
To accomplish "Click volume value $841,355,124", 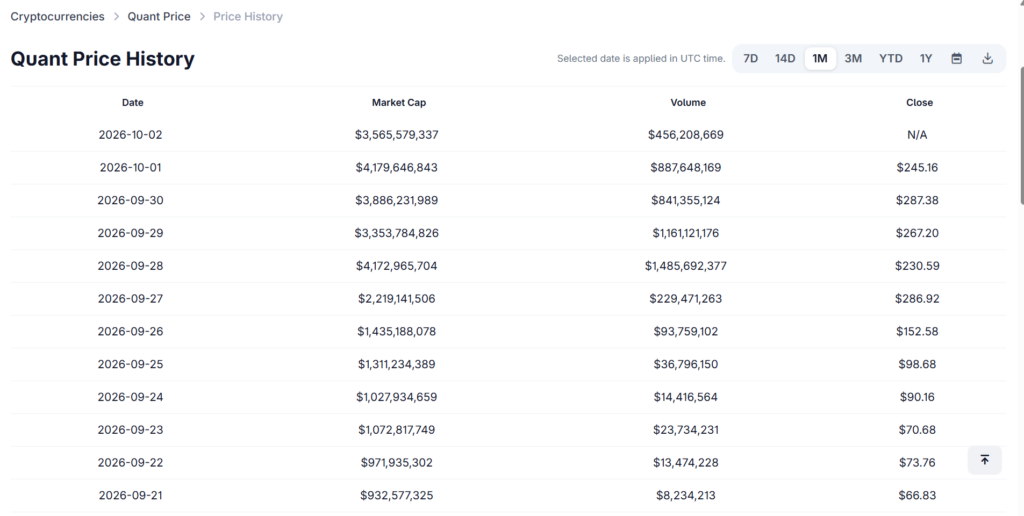I will point(686,201).
